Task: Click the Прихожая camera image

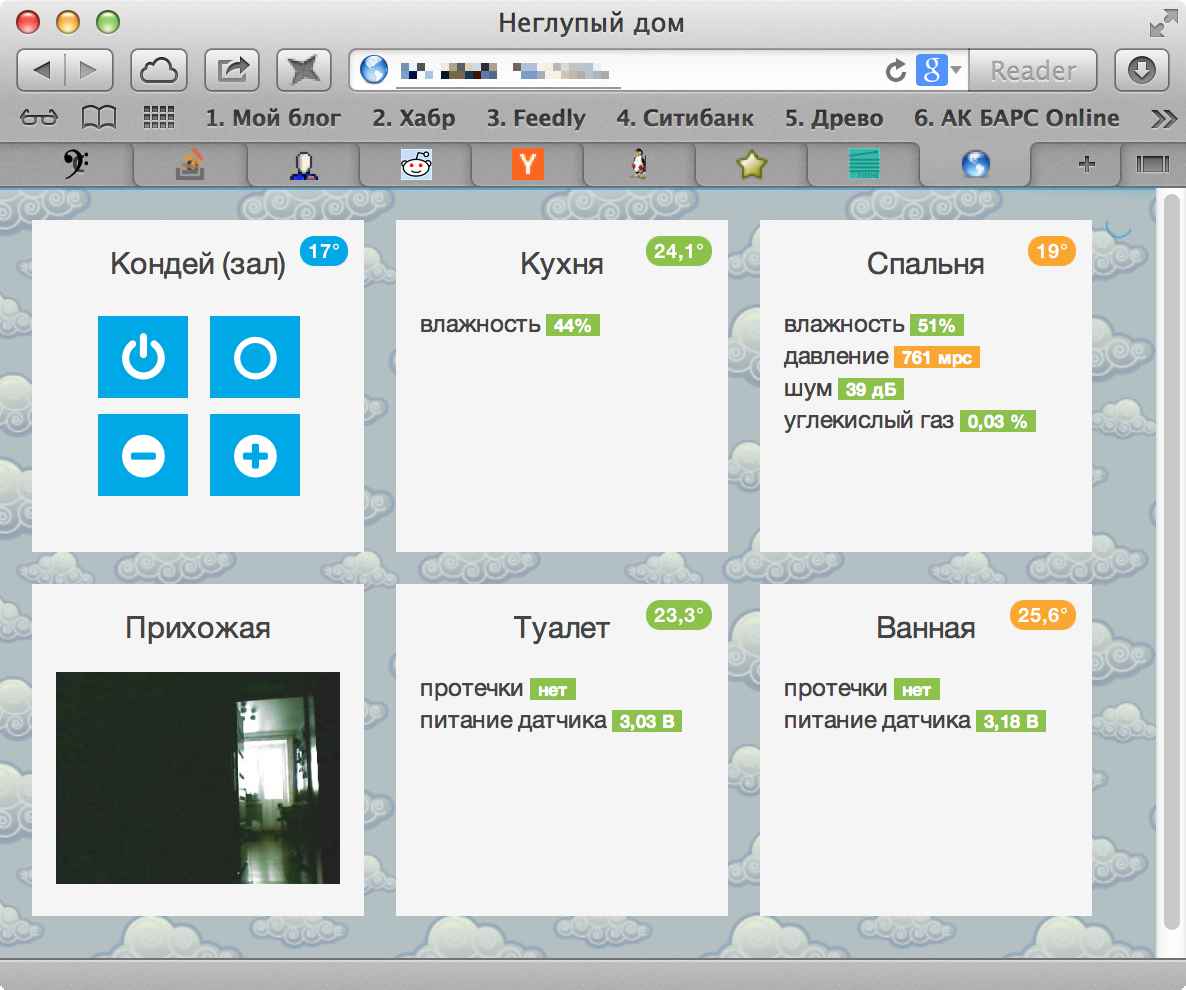Action: point(197,777)
